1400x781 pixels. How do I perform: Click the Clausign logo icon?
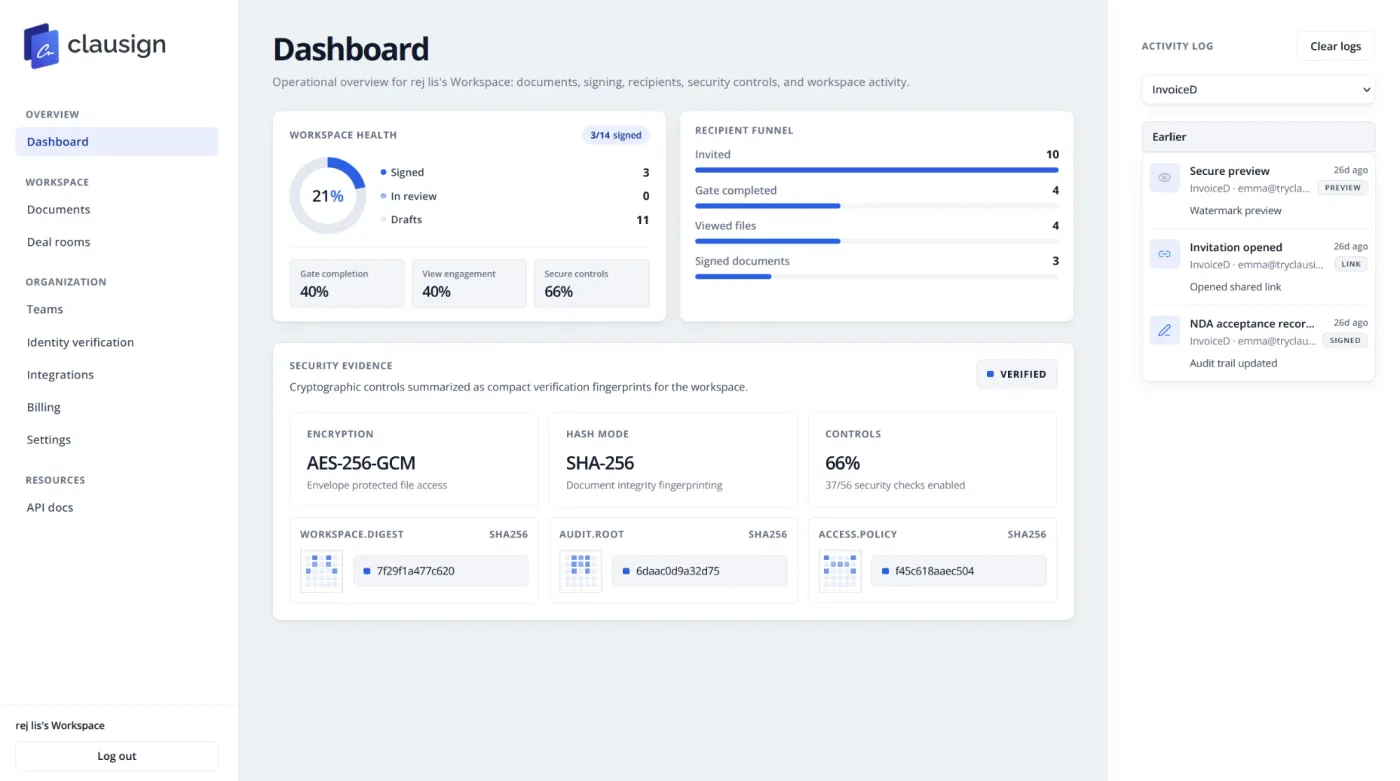point(42,45)
